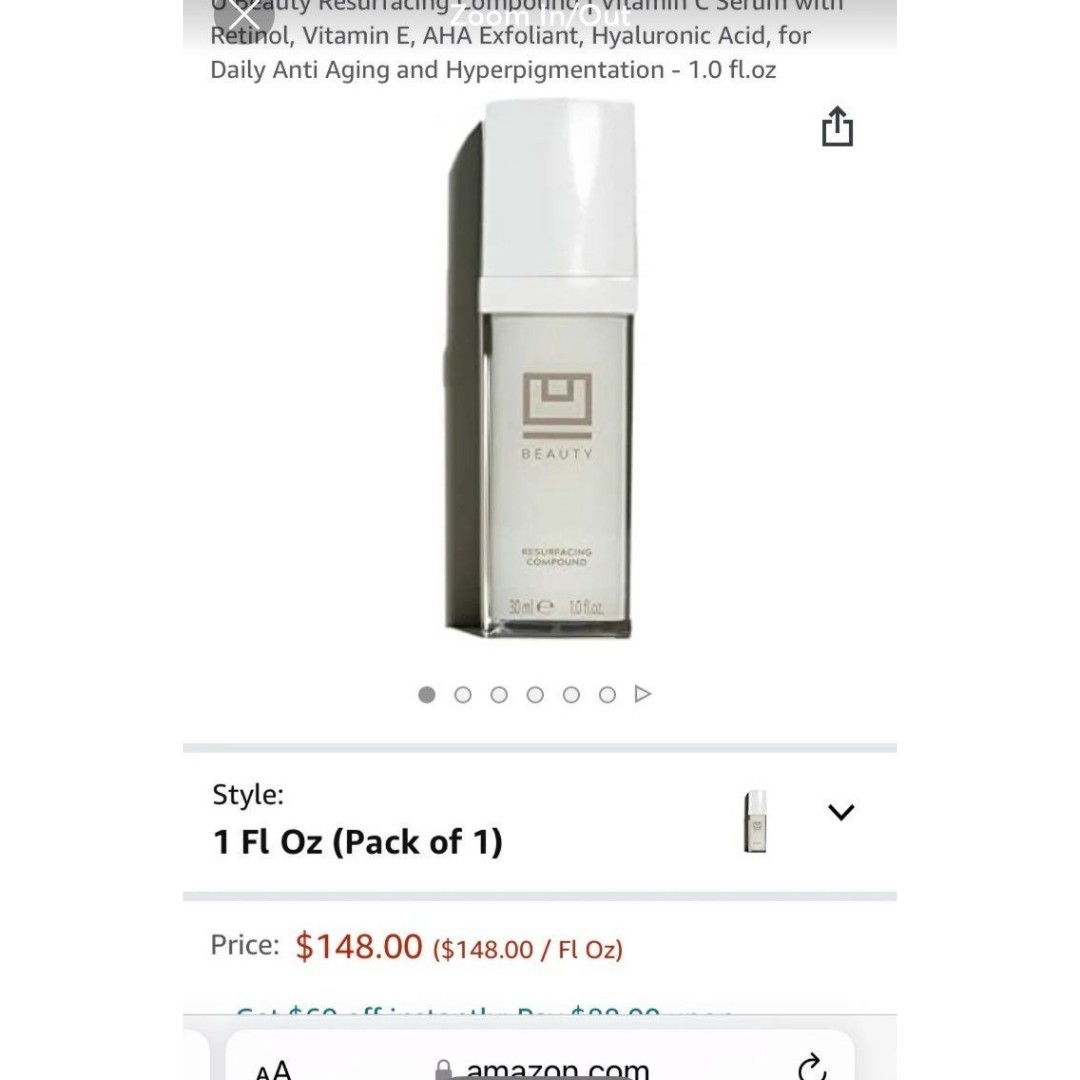Tap the AA text size button
Screen dimensions: 1080x1080
tap(273, 1068)
